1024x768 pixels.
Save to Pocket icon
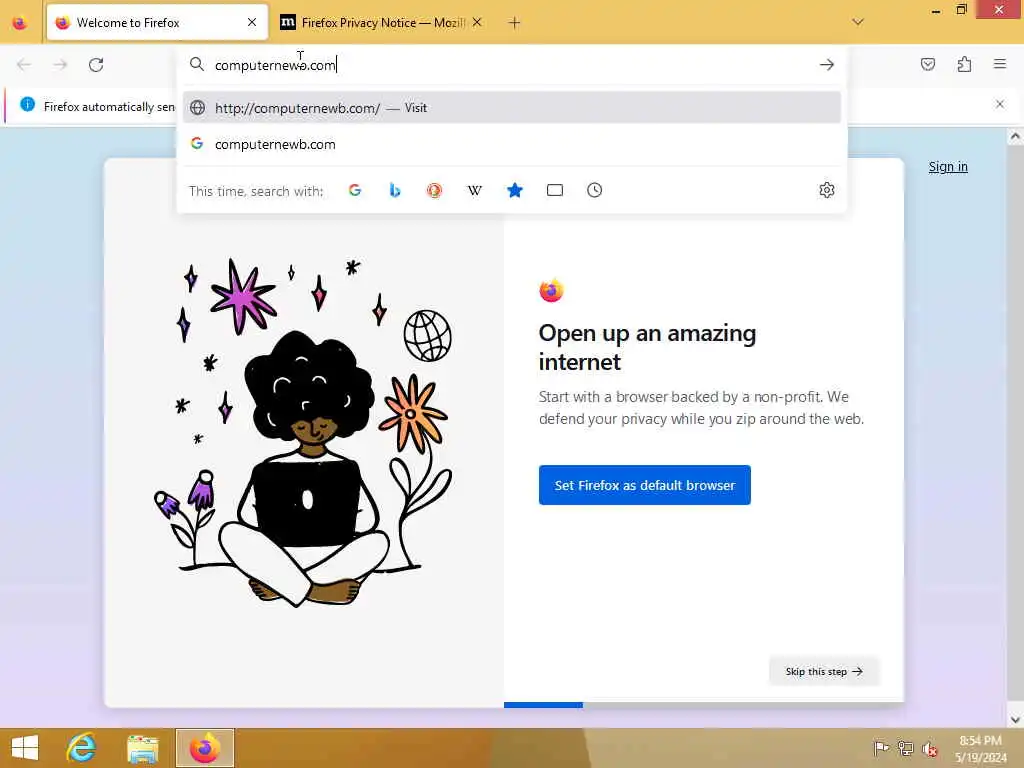[x=928, y=64]
